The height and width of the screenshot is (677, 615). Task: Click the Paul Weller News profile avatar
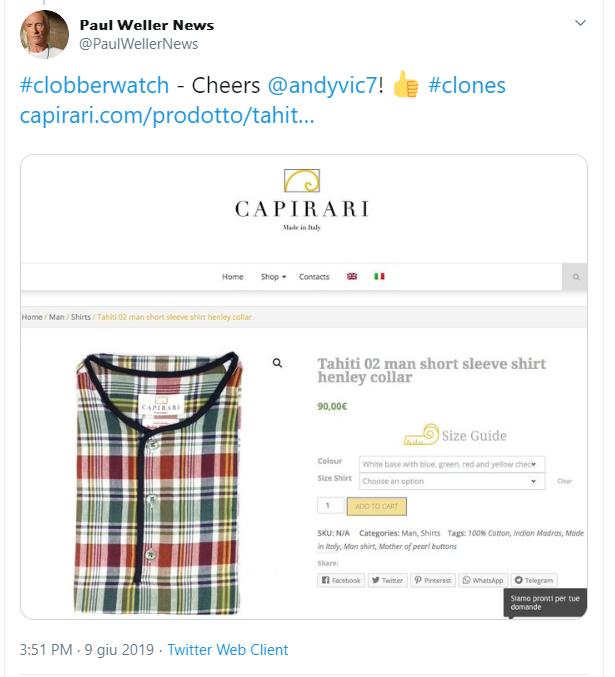[44, 34]
